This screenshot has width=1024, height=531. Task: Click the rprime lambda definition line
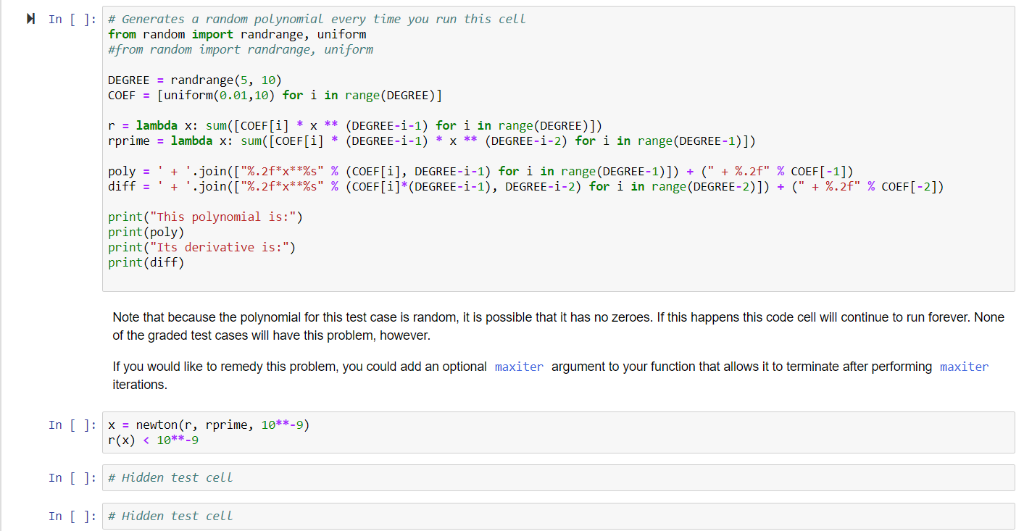point(430,141)
